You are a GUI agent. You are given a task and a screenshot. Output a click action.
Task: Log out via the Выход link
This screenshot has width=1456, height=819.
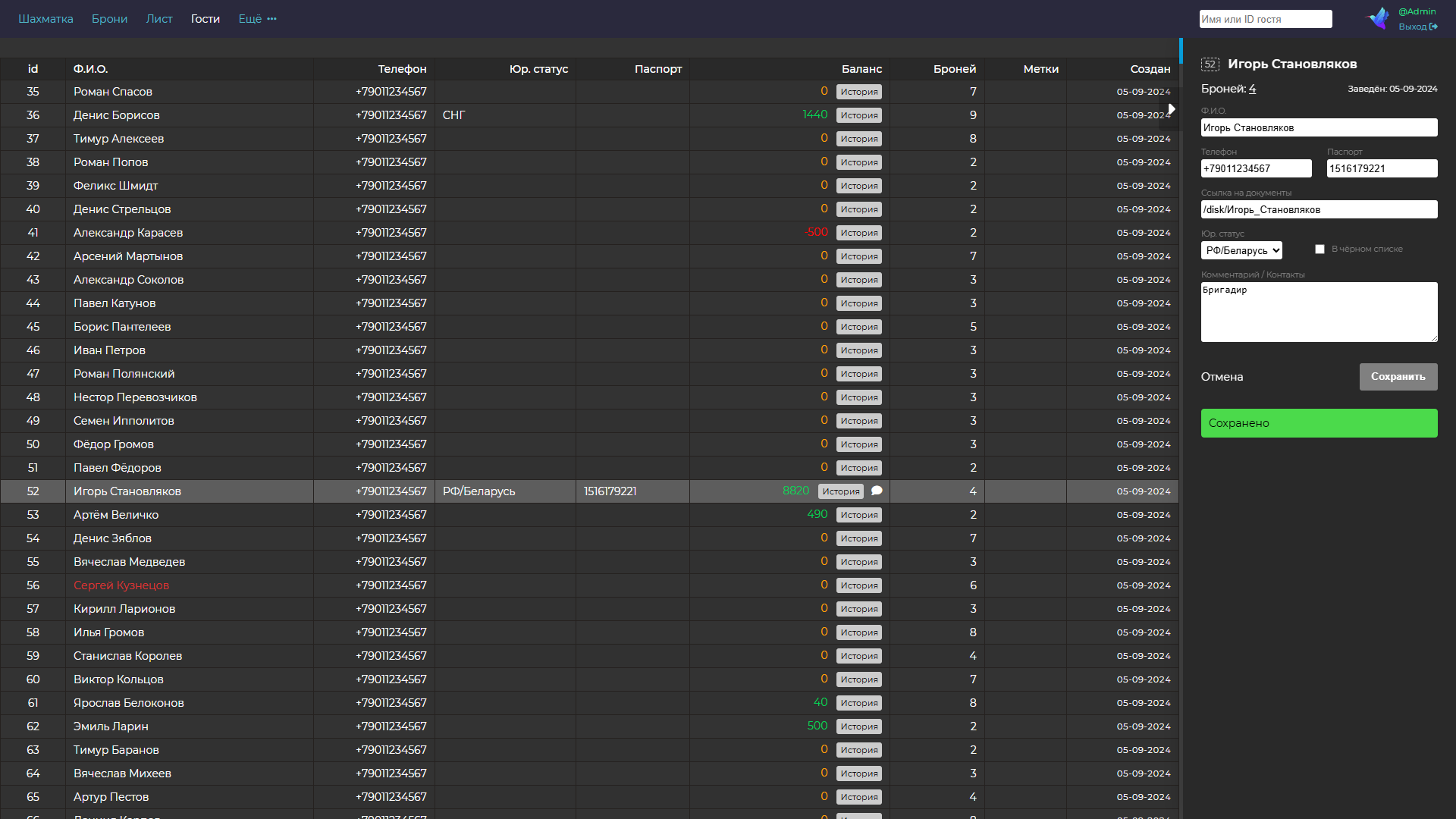[x=1418, y=27]
